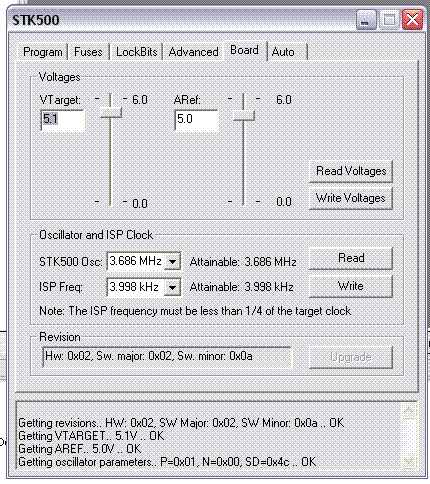Focus the ARef value input field
This screenshot has height=484, width=430.
point(196,120)
